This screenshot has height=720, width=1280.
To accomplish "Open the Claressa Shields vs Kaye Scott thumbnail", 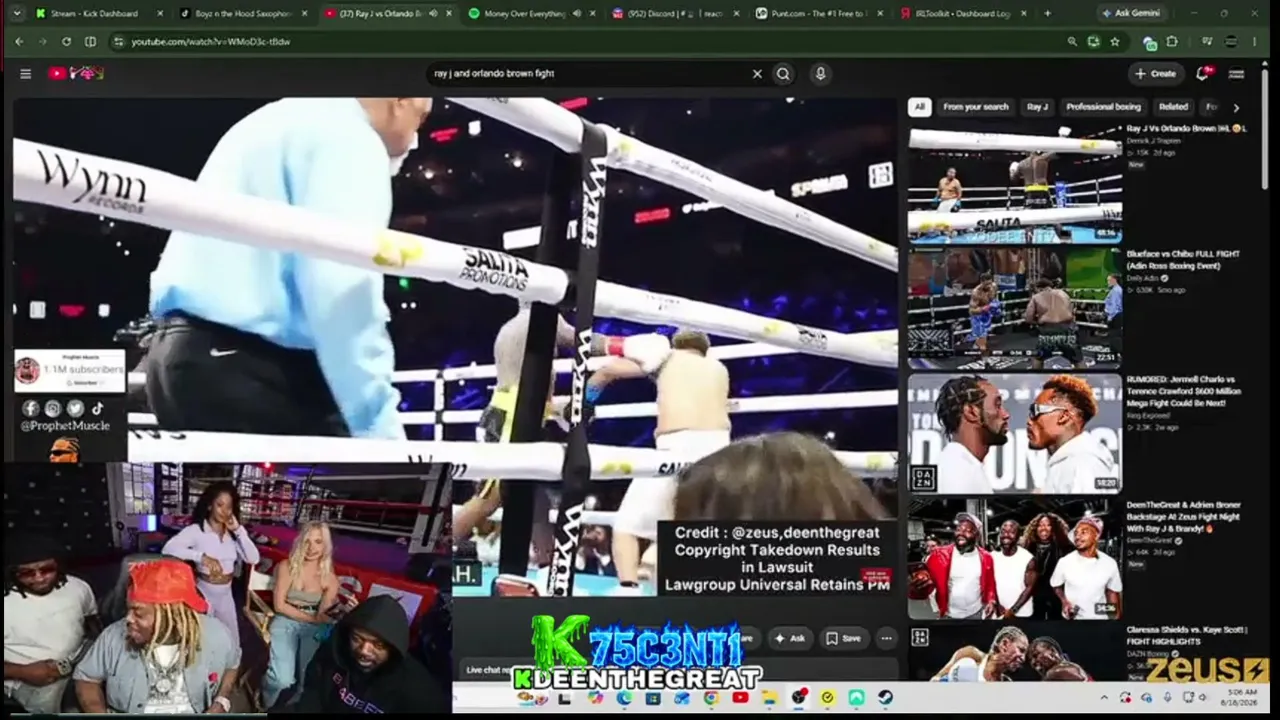I will [x=1014, y=652].
